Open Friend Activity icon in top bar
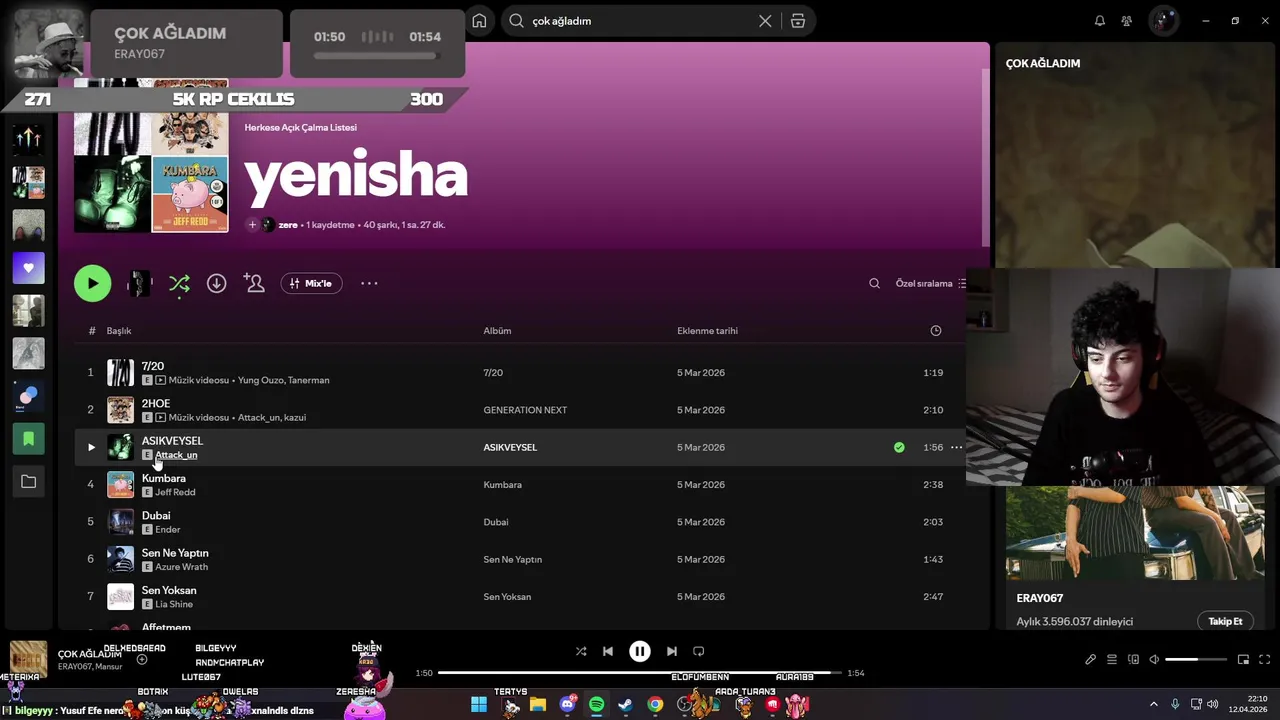The image size is (1280, 720). (x=1127, y=21)
